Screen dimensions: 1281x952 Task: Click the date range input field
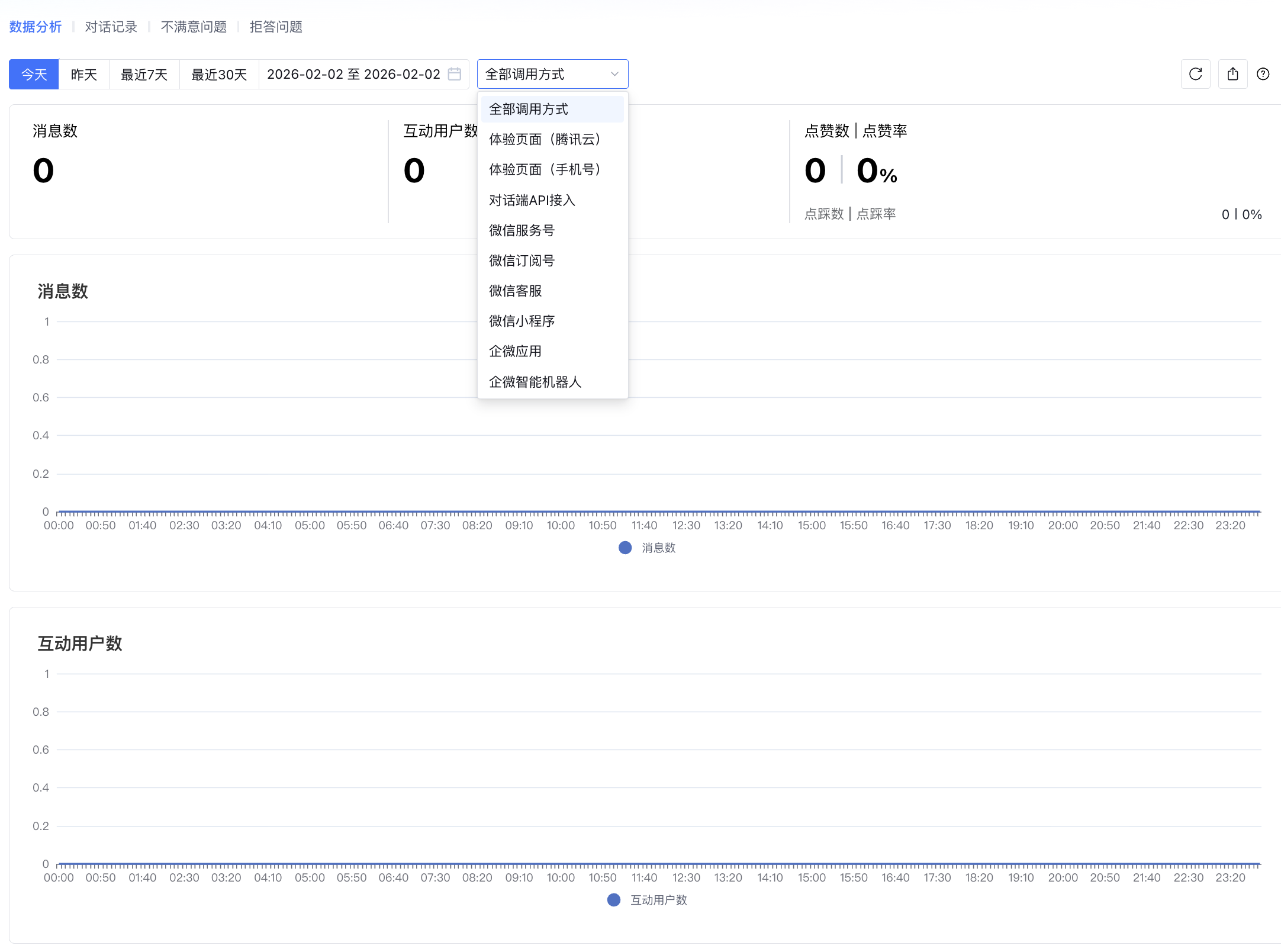pos(353,74)
